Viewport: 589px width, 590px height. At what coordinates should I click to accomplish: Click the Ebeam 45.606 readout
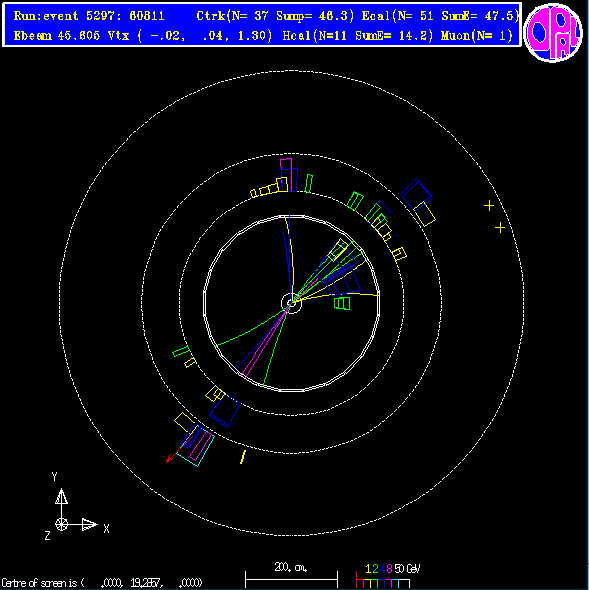point(57,36)
